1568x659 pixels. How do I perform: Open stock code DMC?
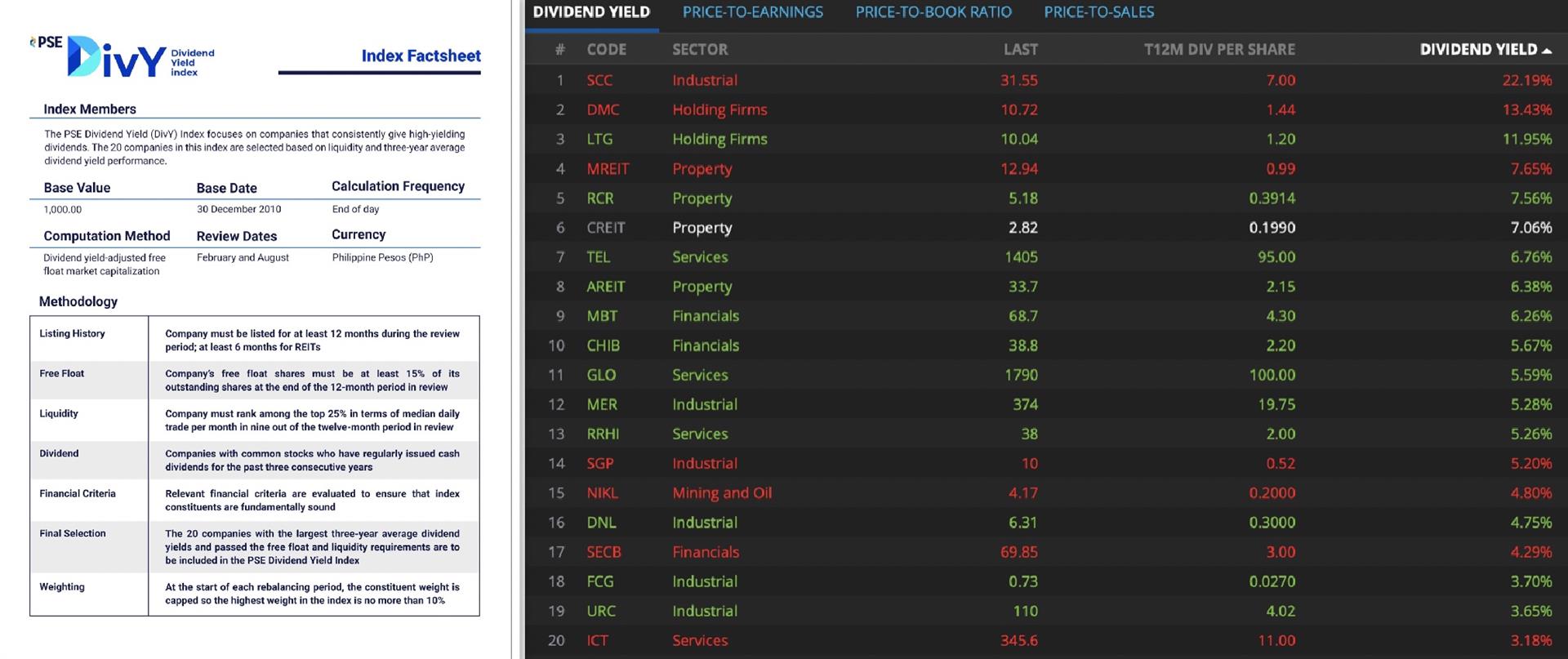coord(603,109)
